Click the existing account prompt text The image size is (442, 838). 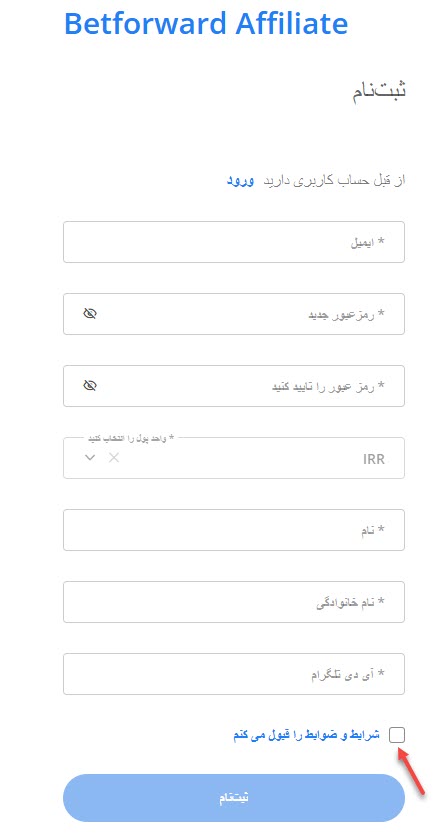pos(334,181)
